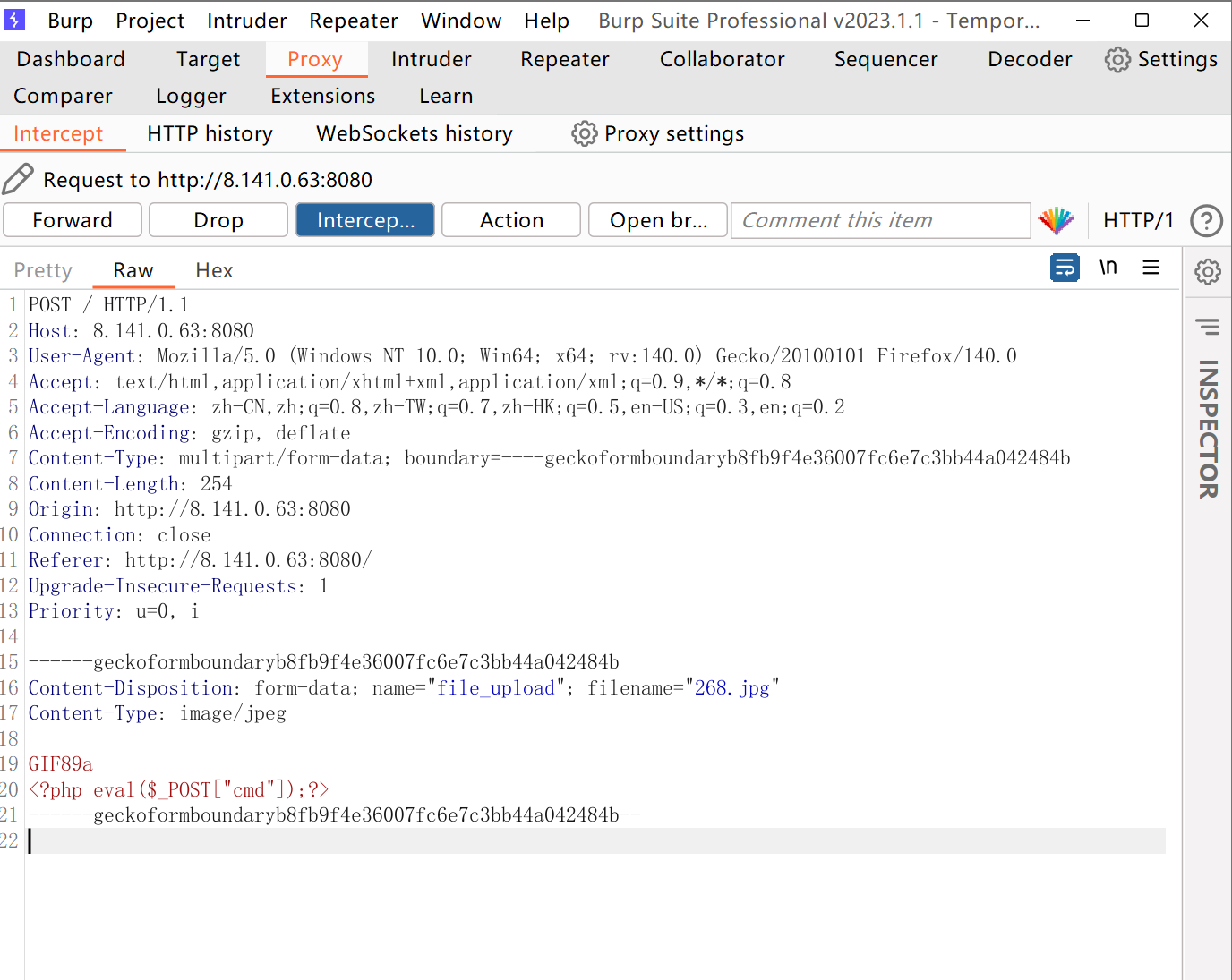Open the Sequencer tab
The height and width of the screenshot is (980, 1232).
885,59
